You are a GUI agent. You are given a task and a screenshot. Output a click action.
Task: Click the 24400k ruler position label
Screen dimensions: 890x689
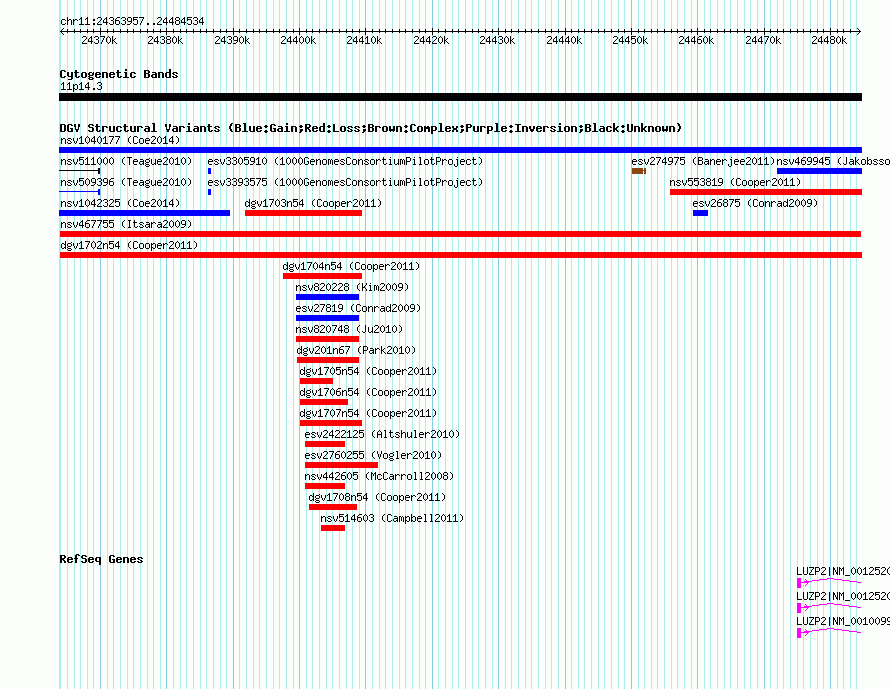(x=298, y=40)
